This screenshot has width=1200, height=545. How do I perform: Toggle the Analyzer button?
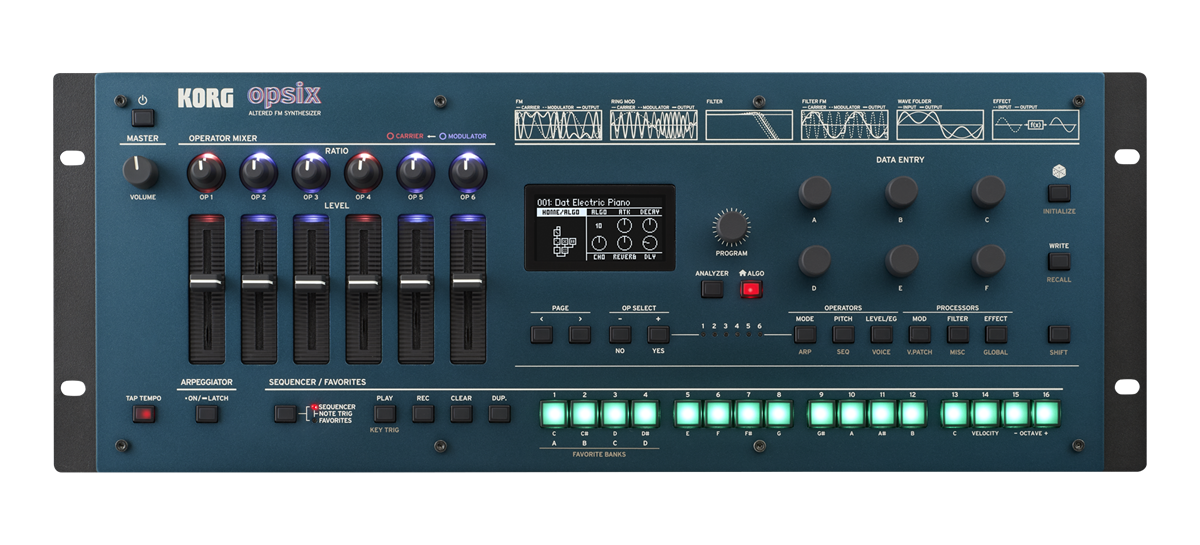coord(712,289)
